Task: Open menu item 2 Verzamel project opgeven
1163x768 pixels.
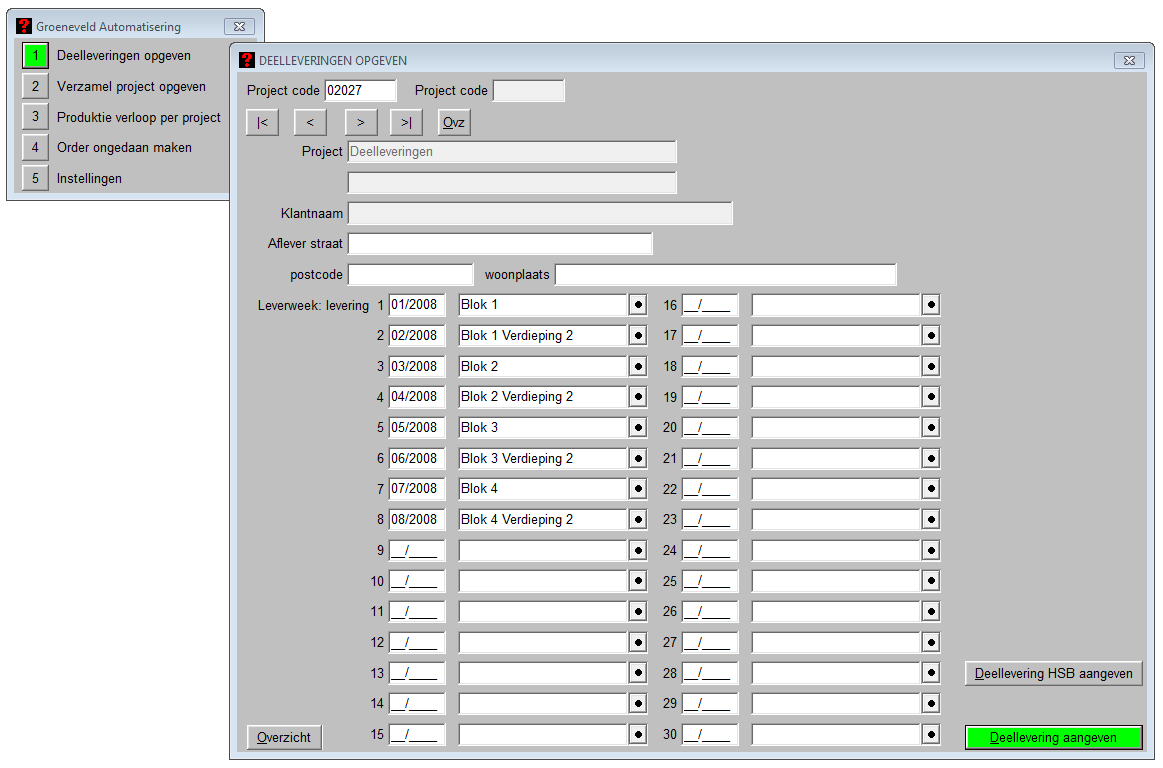Action: coord(35,87)
